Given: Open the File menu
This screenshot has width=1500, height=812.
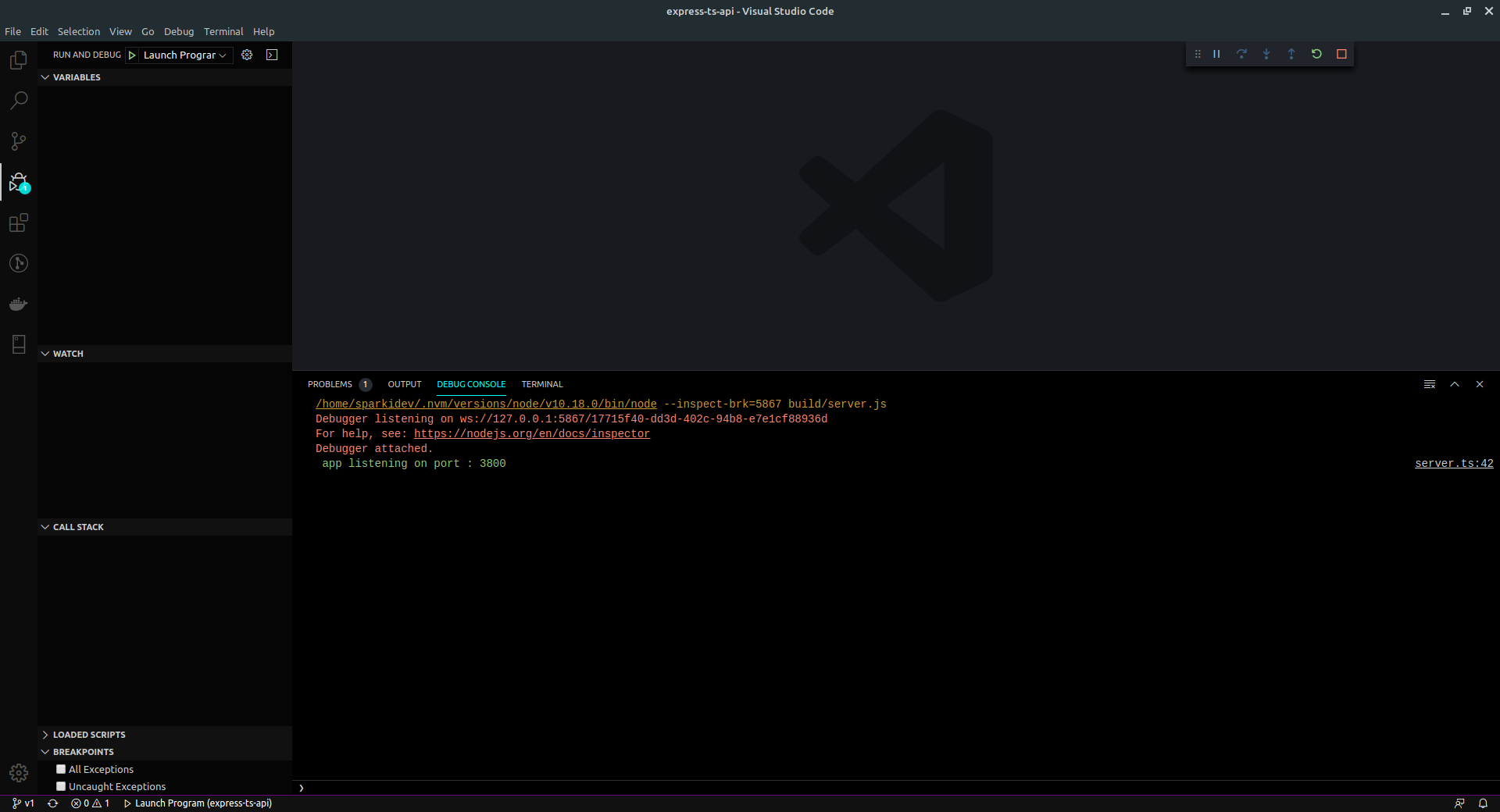Looking at the screenshot, I should [x=12, y=31].
